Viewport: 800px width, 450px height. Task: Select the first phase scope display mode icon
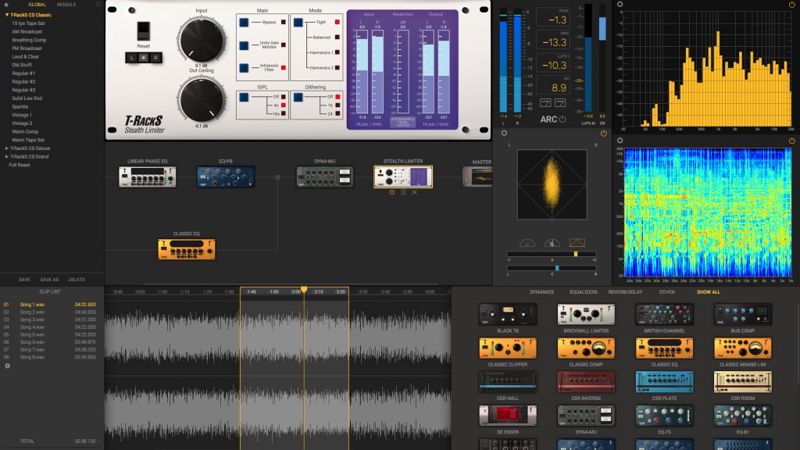pos(527,243)
